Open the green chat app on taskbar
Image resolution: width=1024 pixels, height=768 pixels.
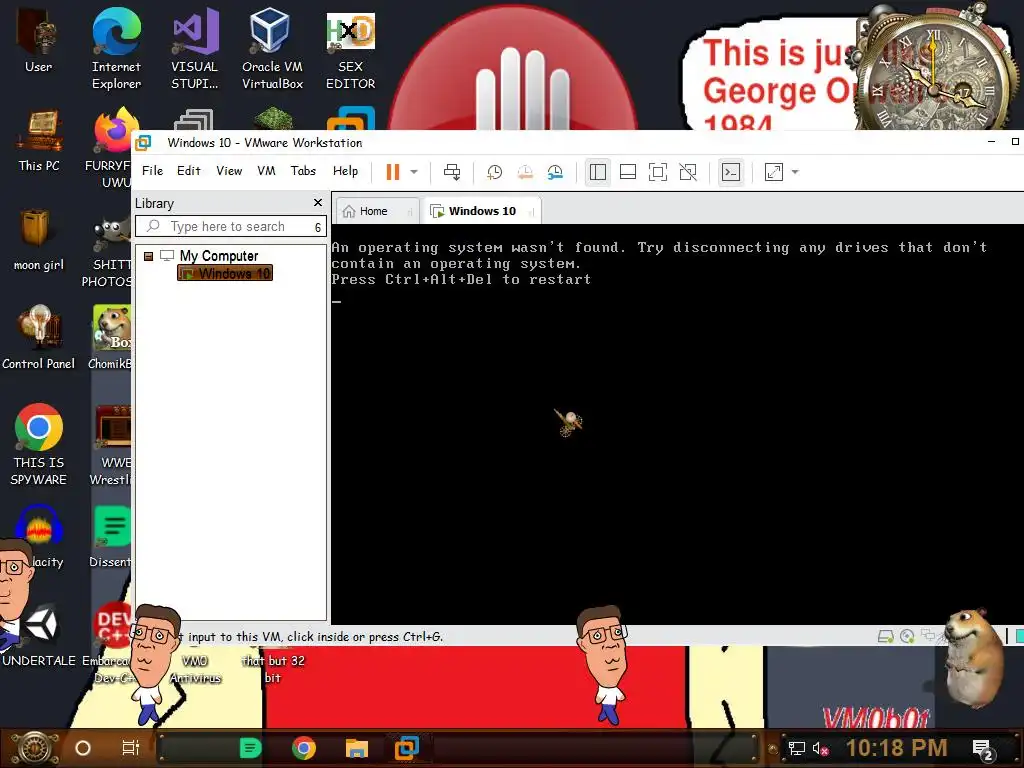pos(251,748)
